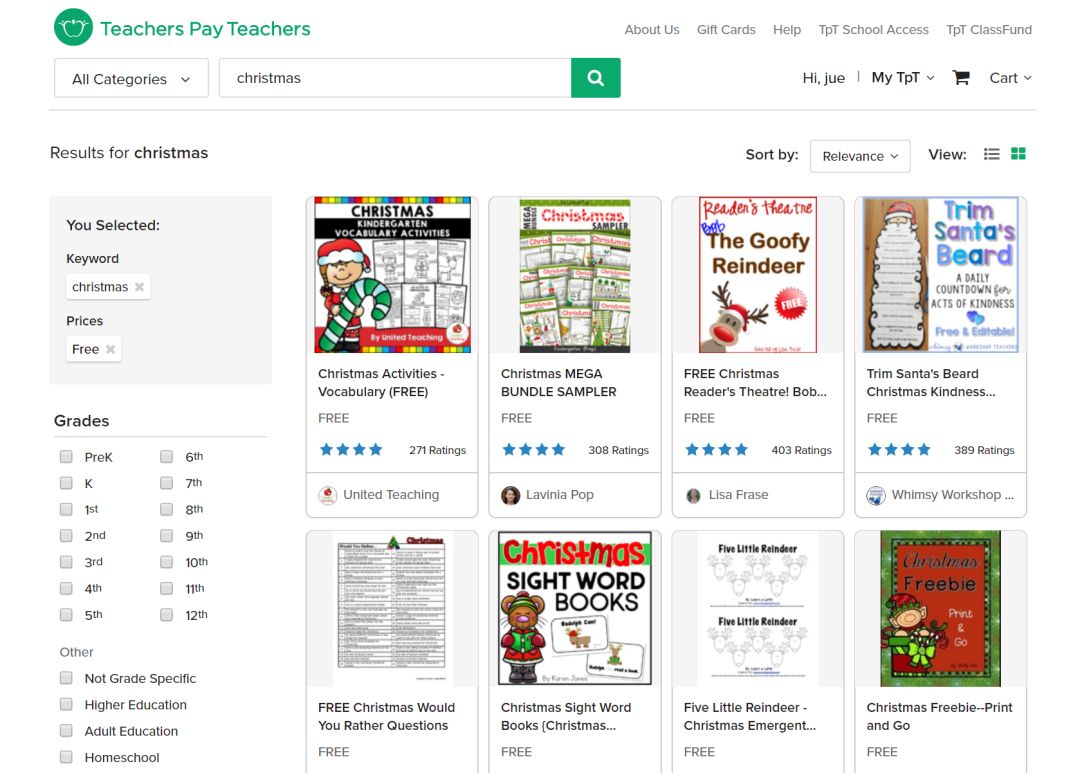Check the PreK grade checkbox

click(x=66, y=457)
